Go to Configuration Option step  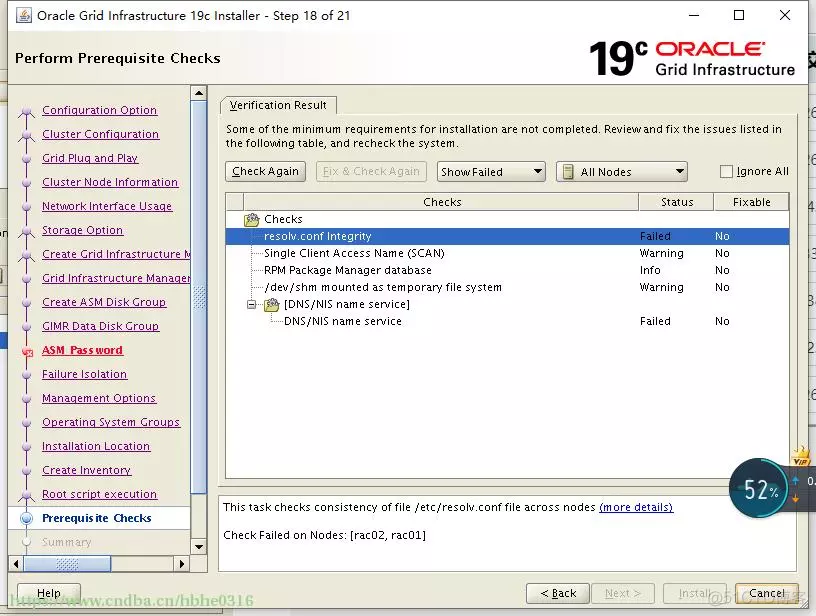tap(99, 110)
